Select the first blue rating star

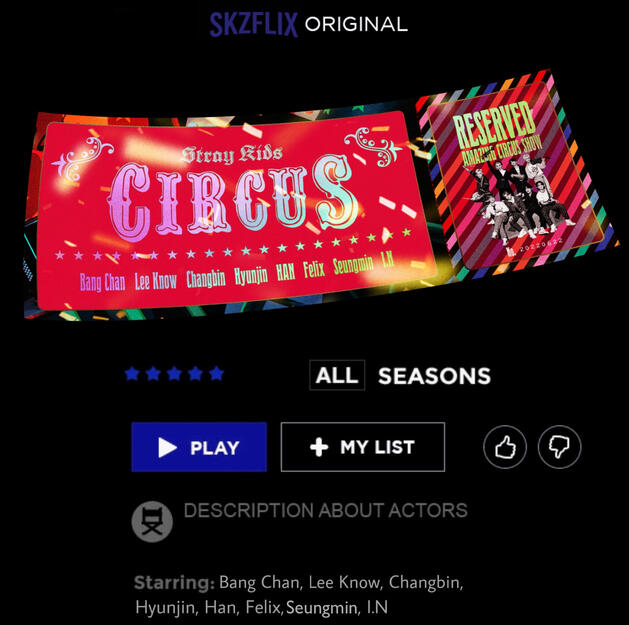(x=132, y=374)
